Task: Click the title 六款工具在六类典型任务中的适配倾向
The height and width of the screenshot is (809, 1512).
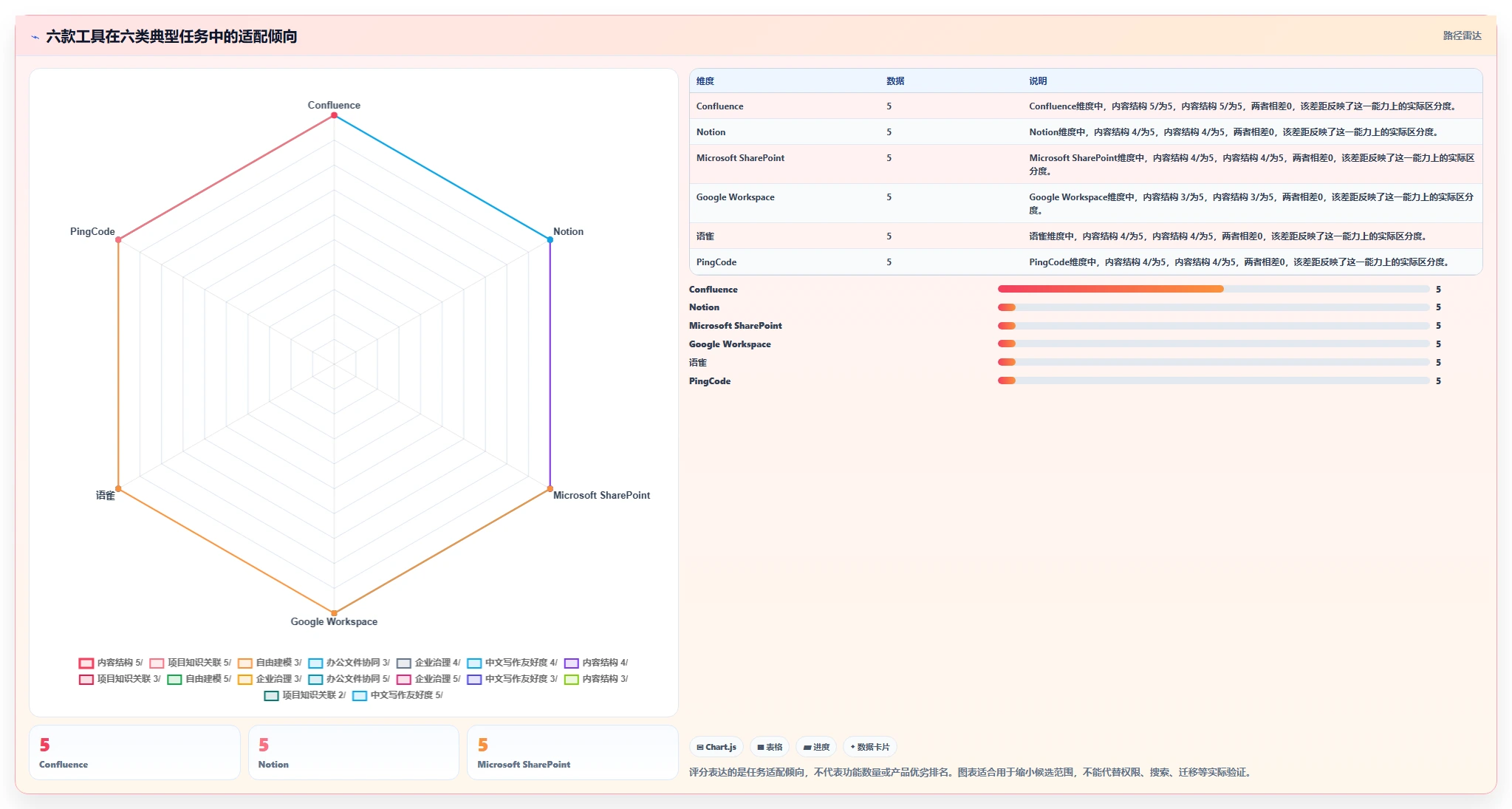Action: [x=171, y=36]
